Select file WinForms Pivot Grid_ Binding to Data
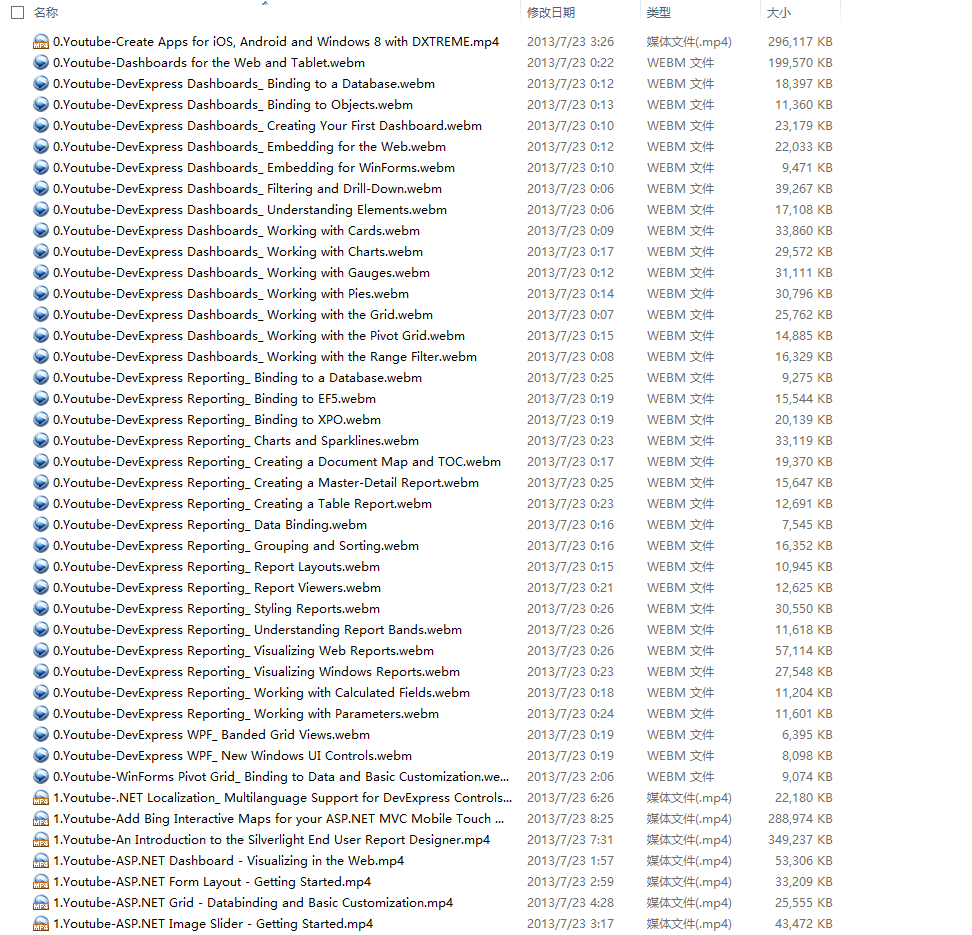Image resolution: width=972 pixels, height=935 pixels. (x=281, y=777)
